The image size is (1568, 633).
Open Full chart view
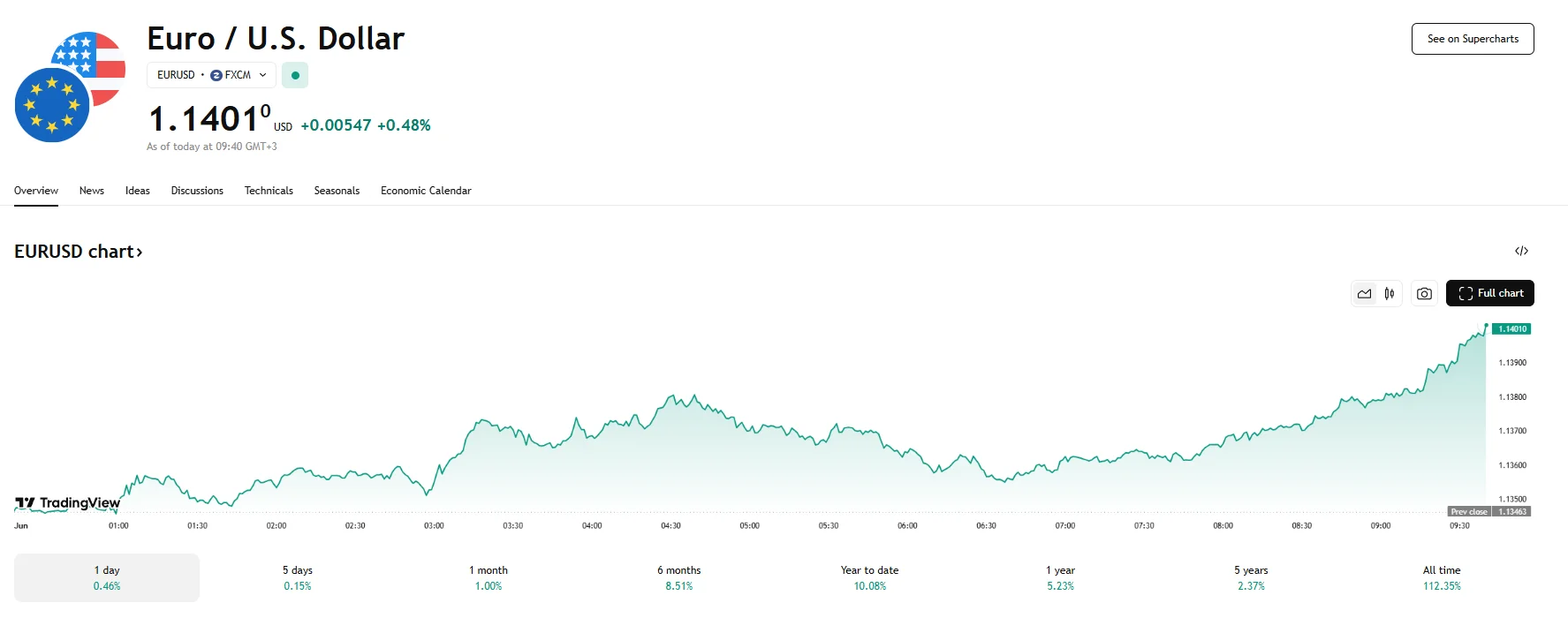pyautogui.click(x=1489, y=294)
